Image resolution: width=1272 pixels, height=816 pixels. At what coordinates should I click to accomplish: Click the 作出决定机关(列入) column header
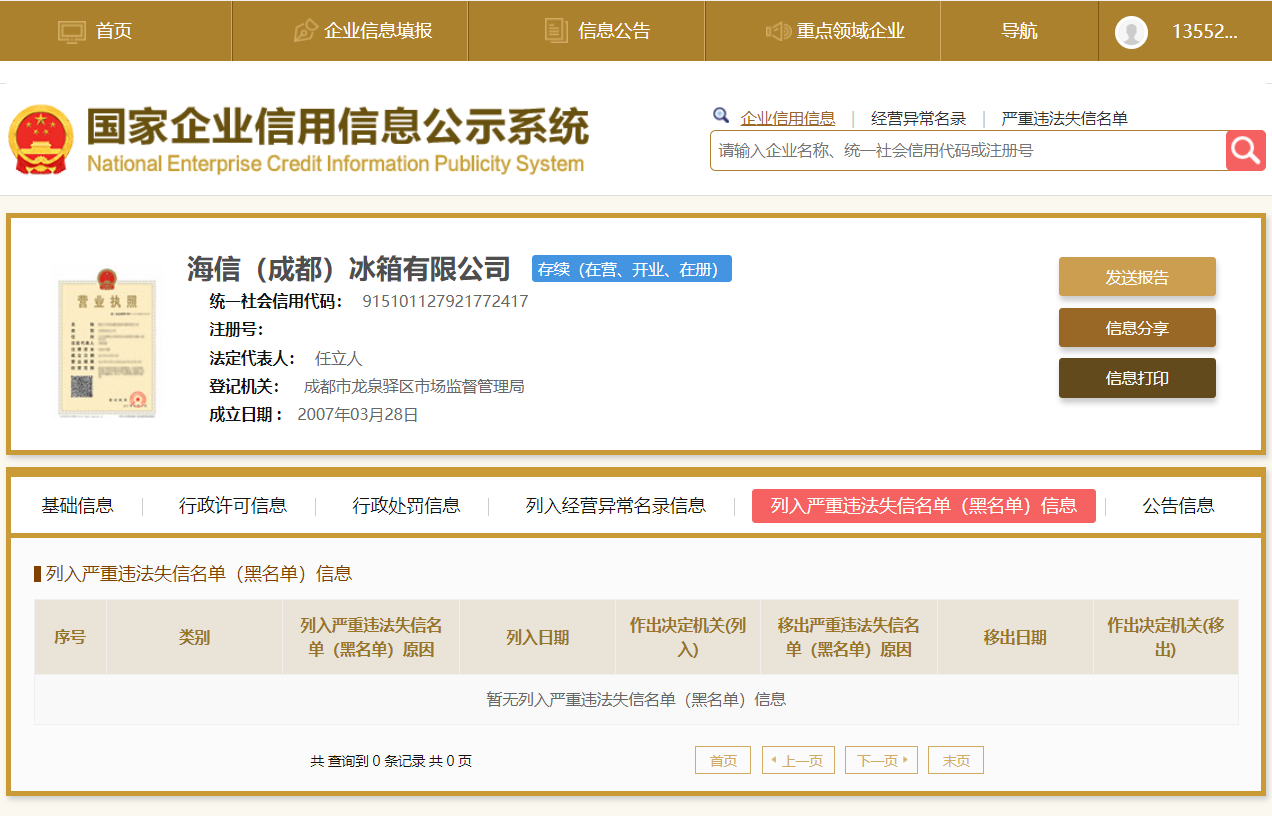coord(688,637)
